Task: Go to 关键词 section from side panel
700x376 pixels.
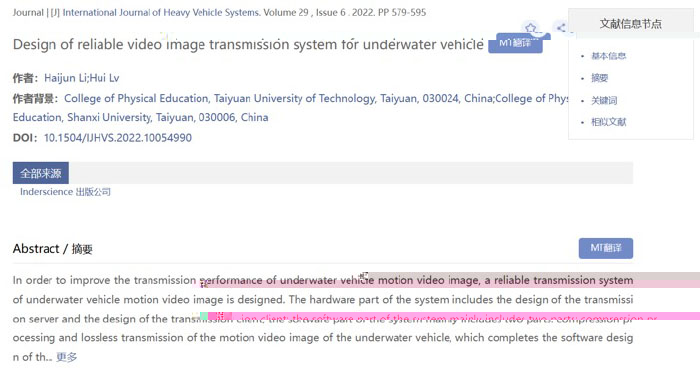Action: pyautogui.click(x=604, y=100)
